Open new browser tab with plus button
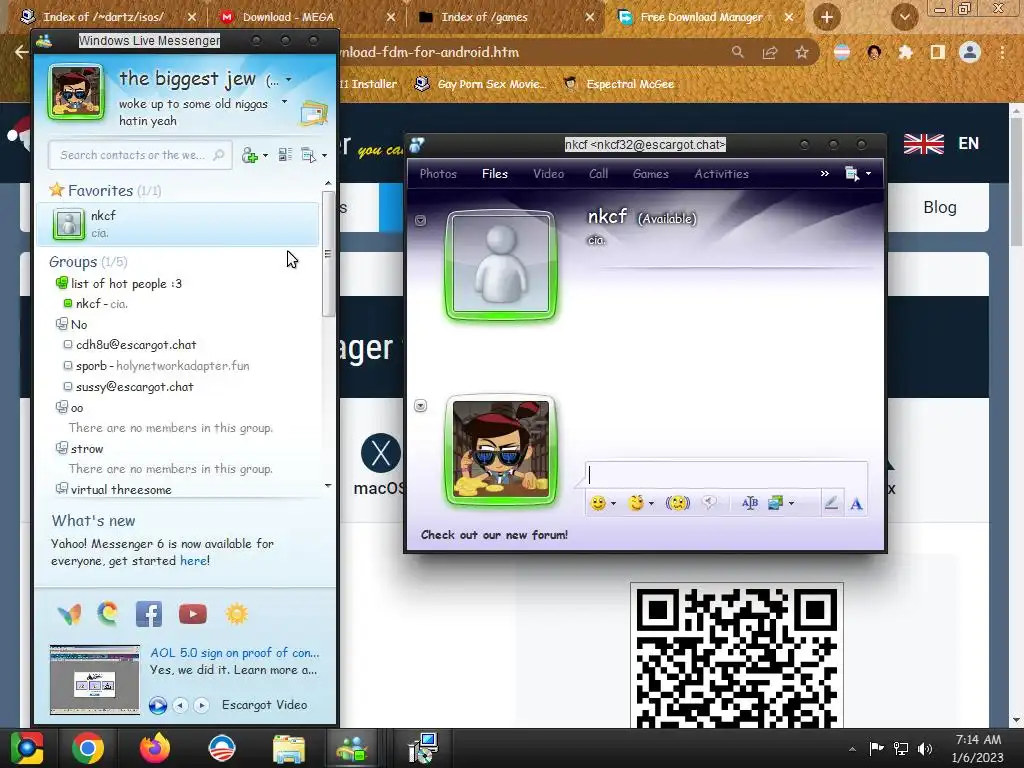1024x768 pixels. pyautogui.click(x=827, y=17)
